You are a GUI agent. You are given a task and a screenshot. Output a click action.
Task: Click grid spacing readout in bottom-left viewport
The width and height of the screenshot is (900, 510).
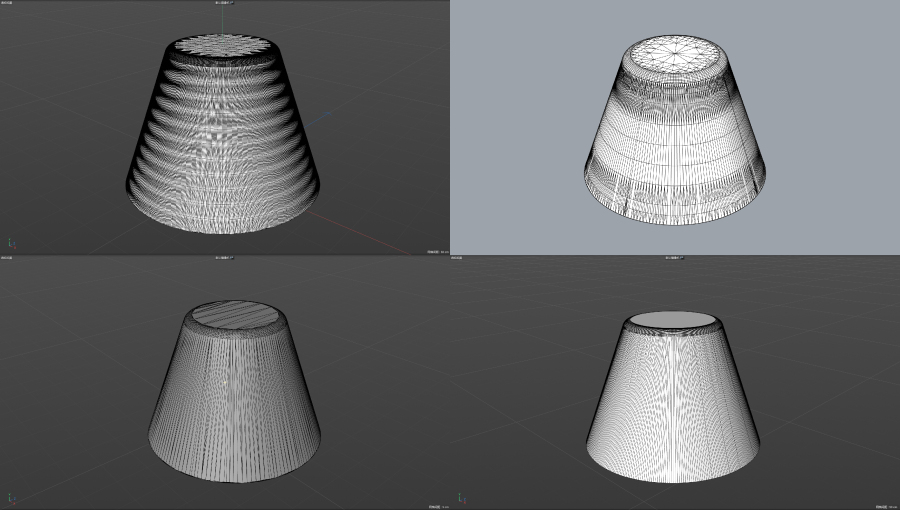436,506
